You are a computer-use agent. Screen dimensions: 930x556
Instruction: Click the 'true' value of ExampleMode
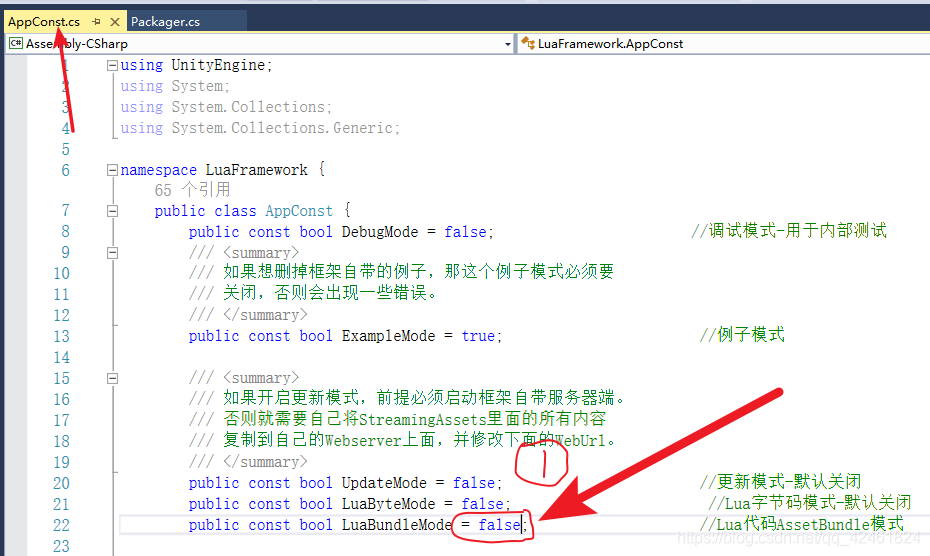point(478,336)
